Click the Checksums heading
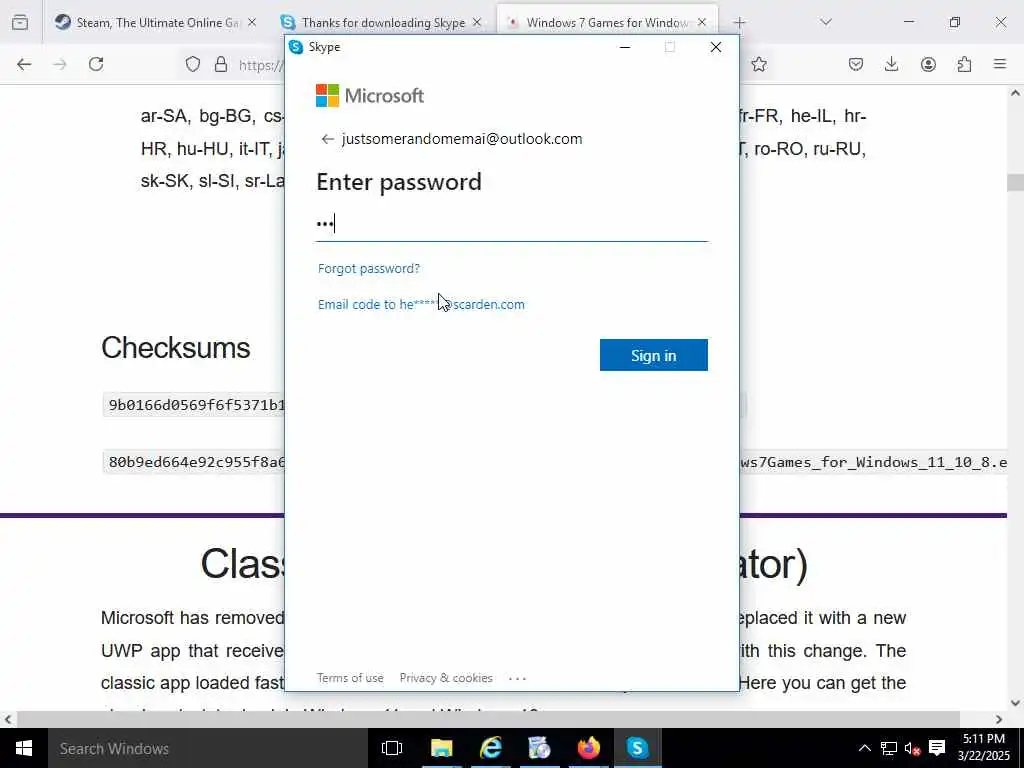 [176, 347]
